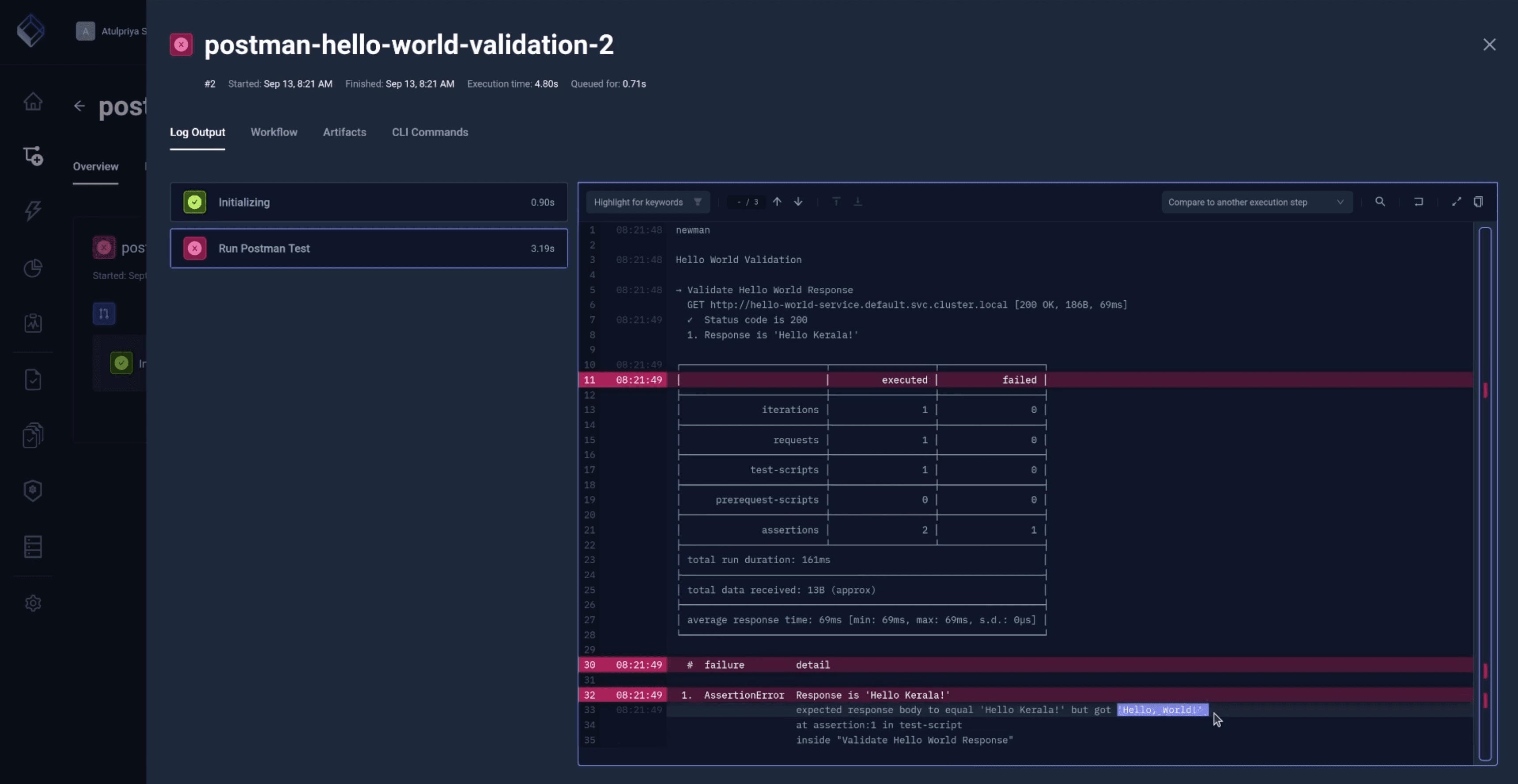Expand log to fullscreen icon
1518x784 pixels.
(x=1457, y=201)
